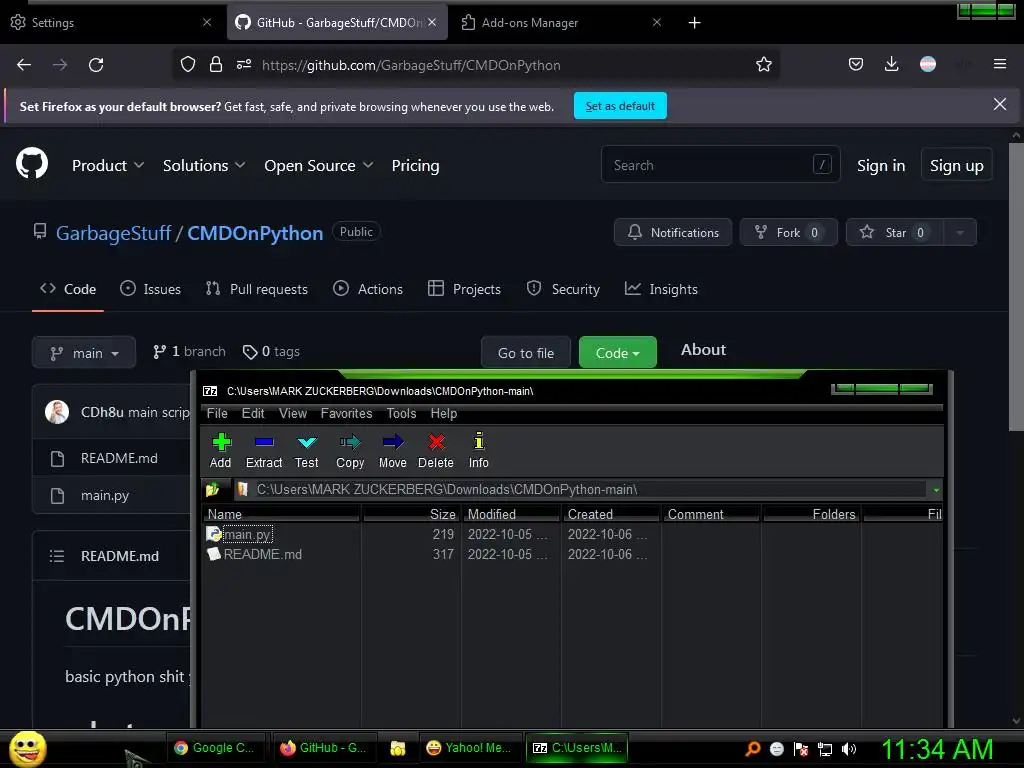Viewport: 1024px width, 768px height.
Task: Open the Insights tab on GitHub
Action: [661, 289]
